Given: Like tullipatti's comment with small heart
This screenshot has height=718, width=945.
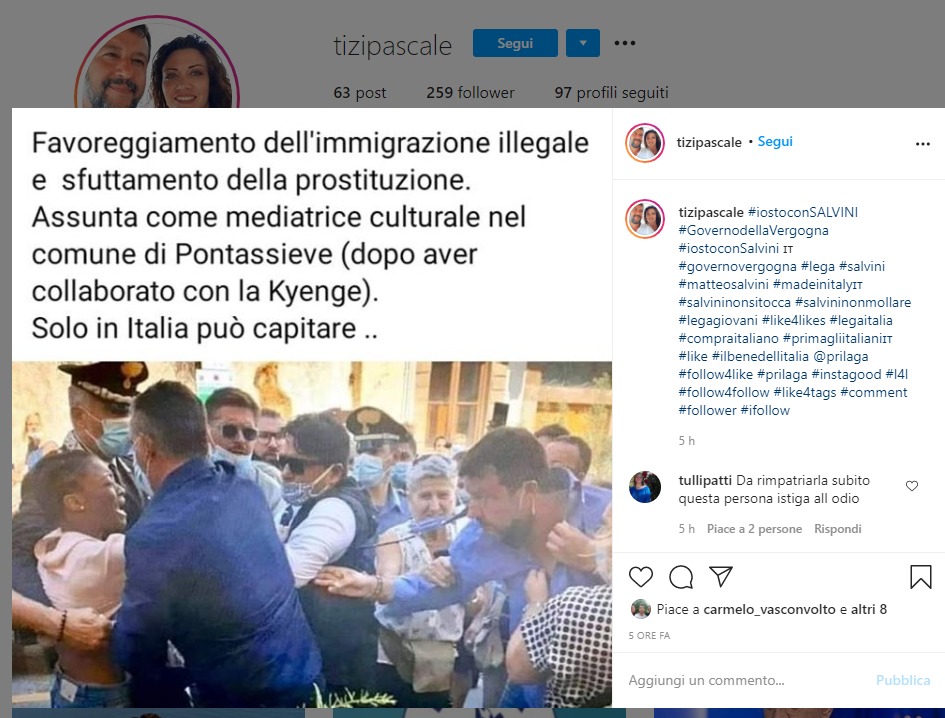Looking at the screenshot, I should [912, 486].
